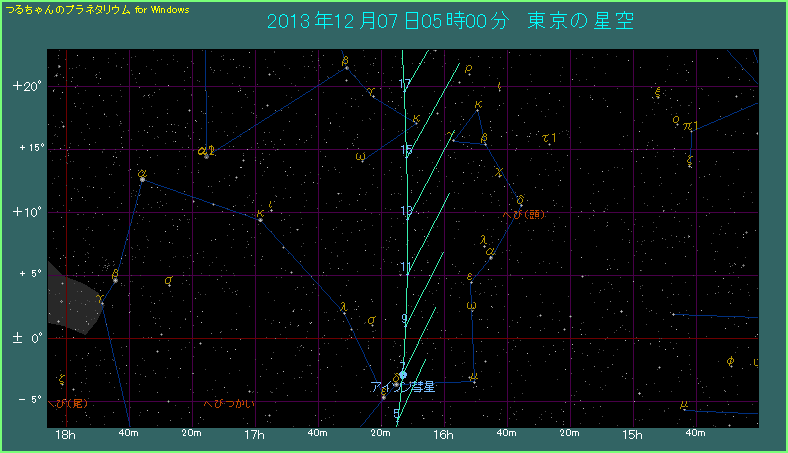Screen dimensions: 788x453
Task: Click the 16h right ascension label
Action: tap(444, 434)
